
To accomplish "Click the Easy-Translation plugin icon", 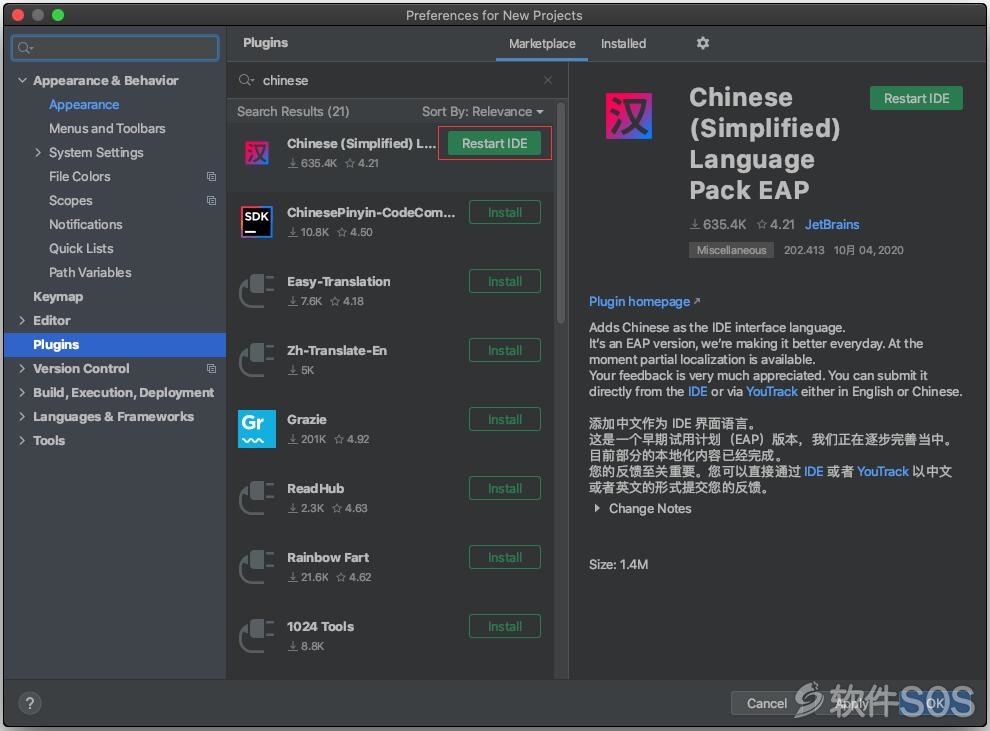I will click(257, 290).
